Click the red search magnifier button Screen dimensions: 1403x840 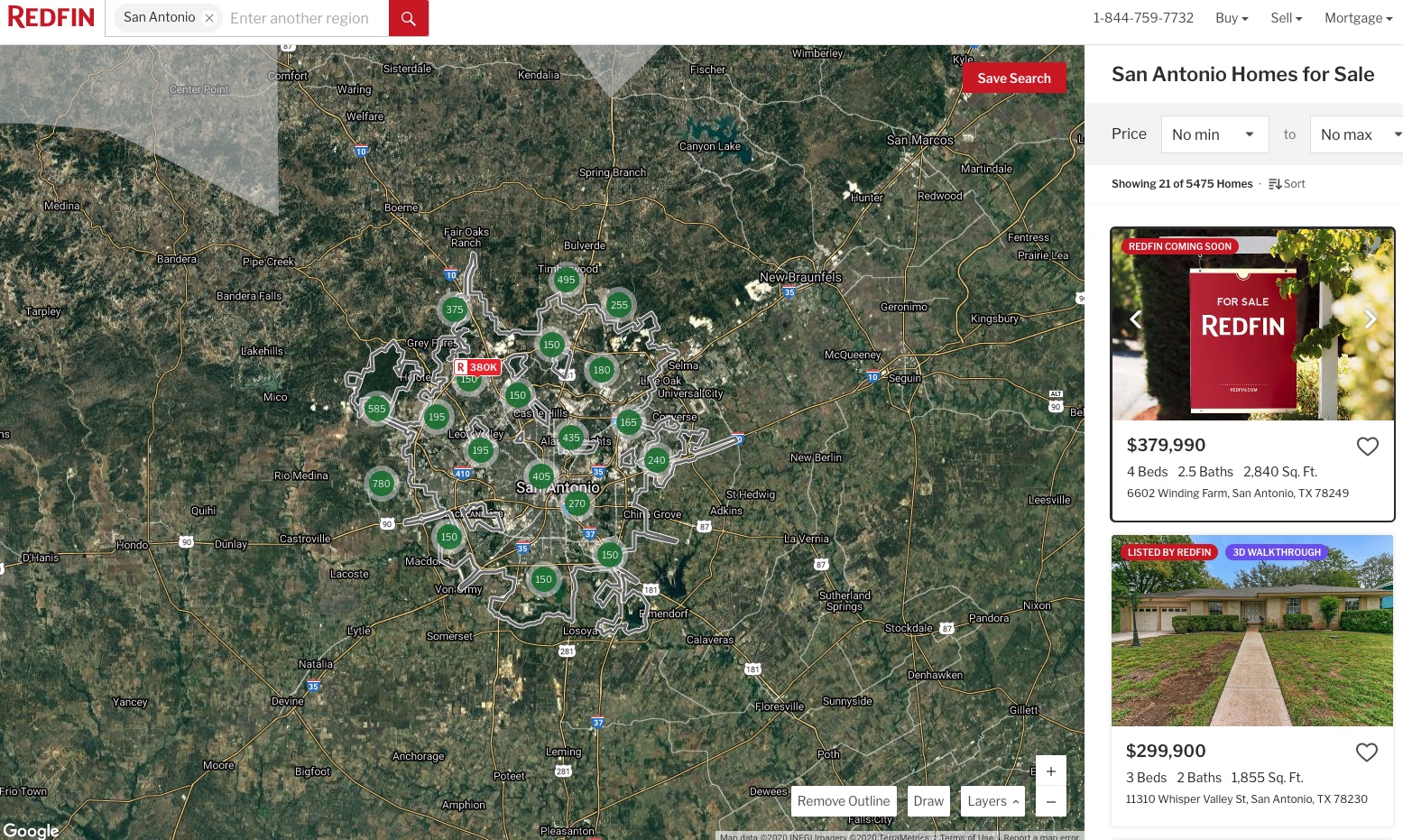(408, 18)
